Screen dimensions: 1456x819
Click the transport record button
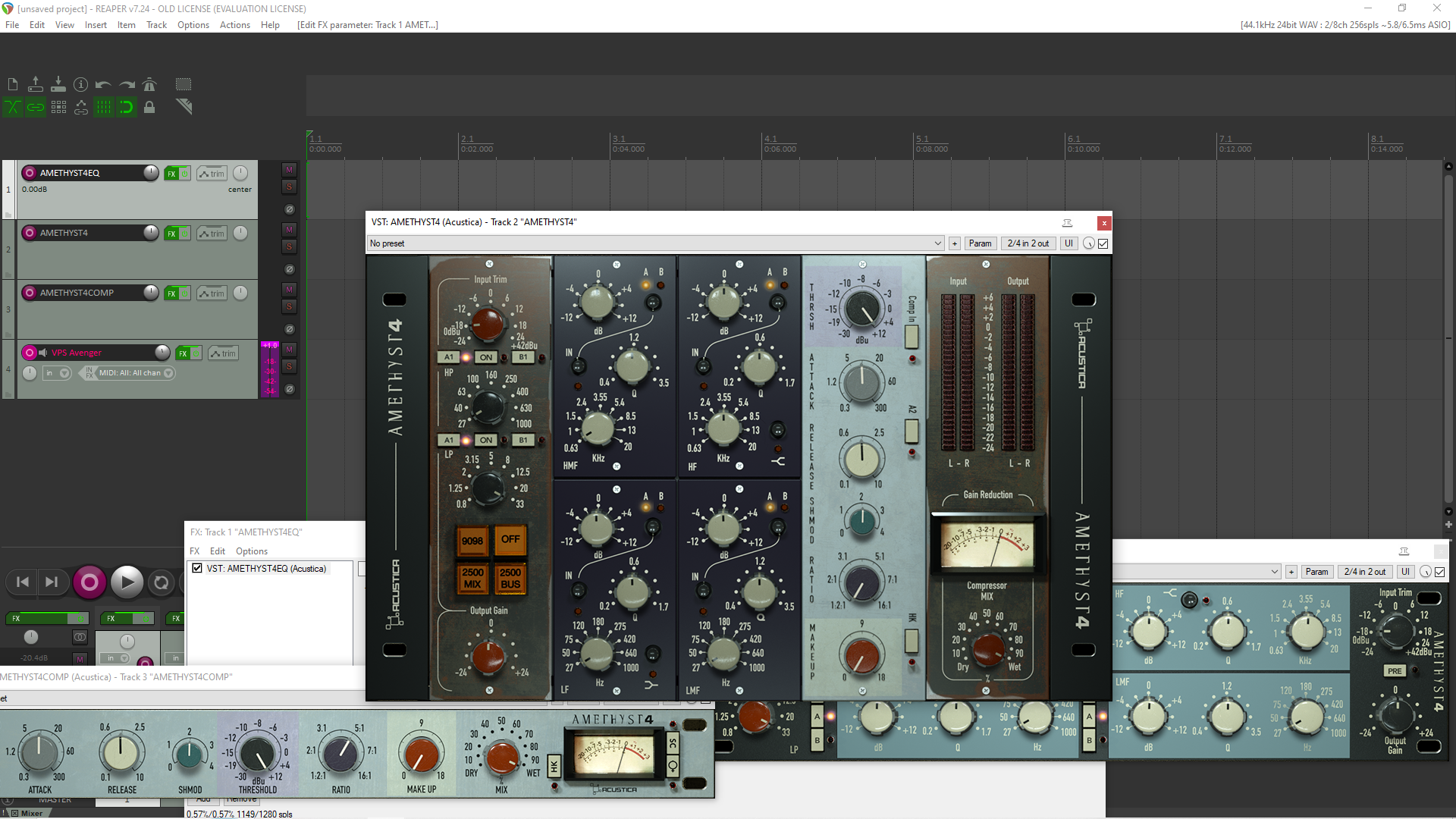coord(89,582)
